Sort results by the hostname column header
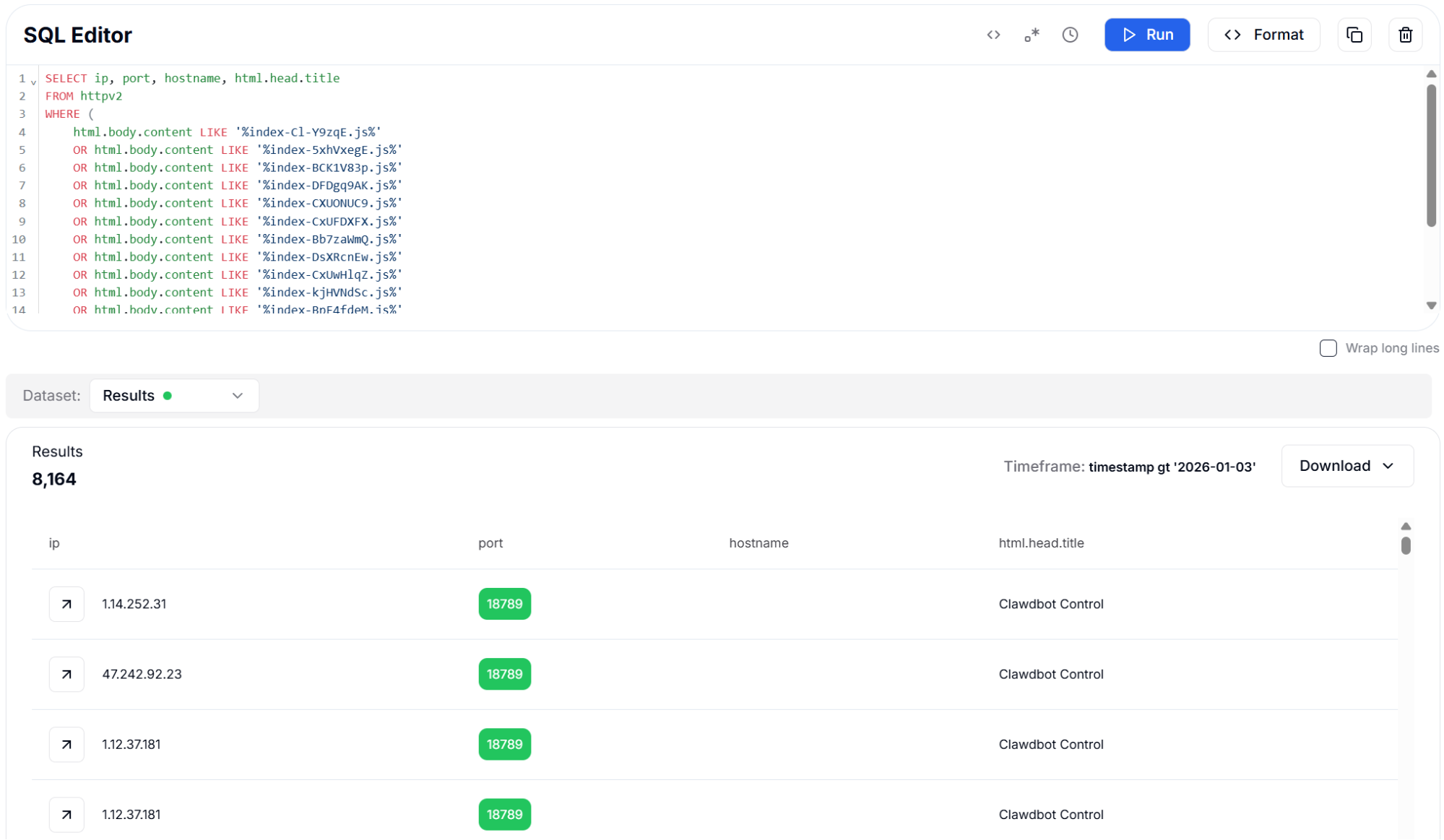Image resolution: width=1444 pixels, height=840 pixels. coord(758,543)
